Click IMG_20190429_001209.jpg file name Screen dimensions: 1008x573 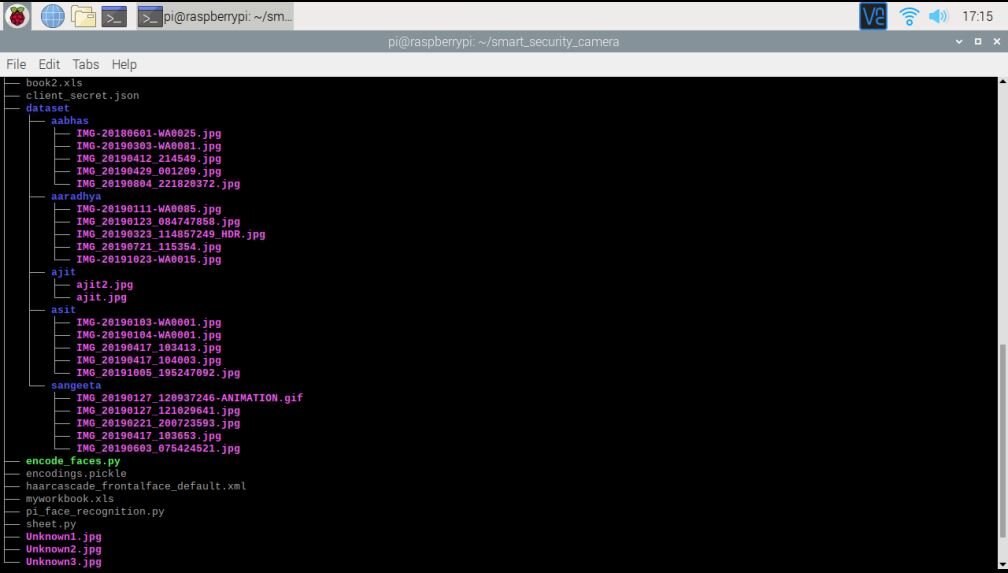point(148,172)
